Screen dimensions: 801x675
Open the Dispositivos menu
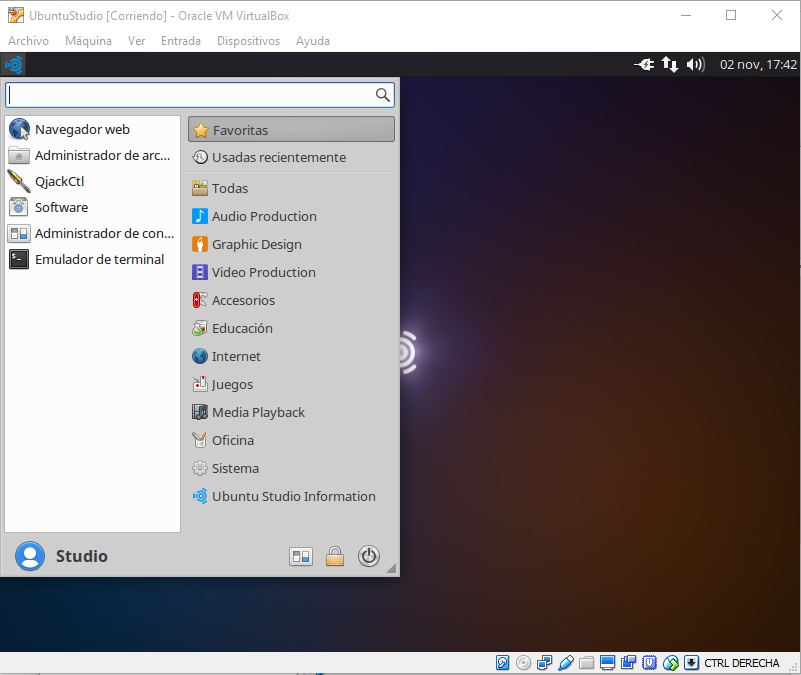tap(248, 41)
